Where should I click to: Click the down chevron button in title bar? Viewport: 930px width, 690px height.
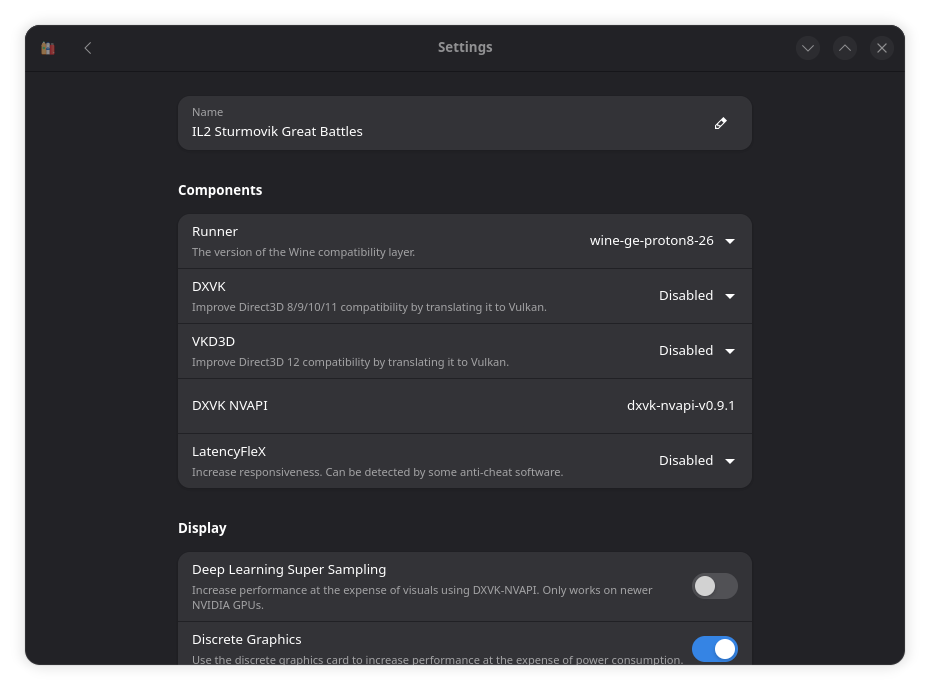808,48
